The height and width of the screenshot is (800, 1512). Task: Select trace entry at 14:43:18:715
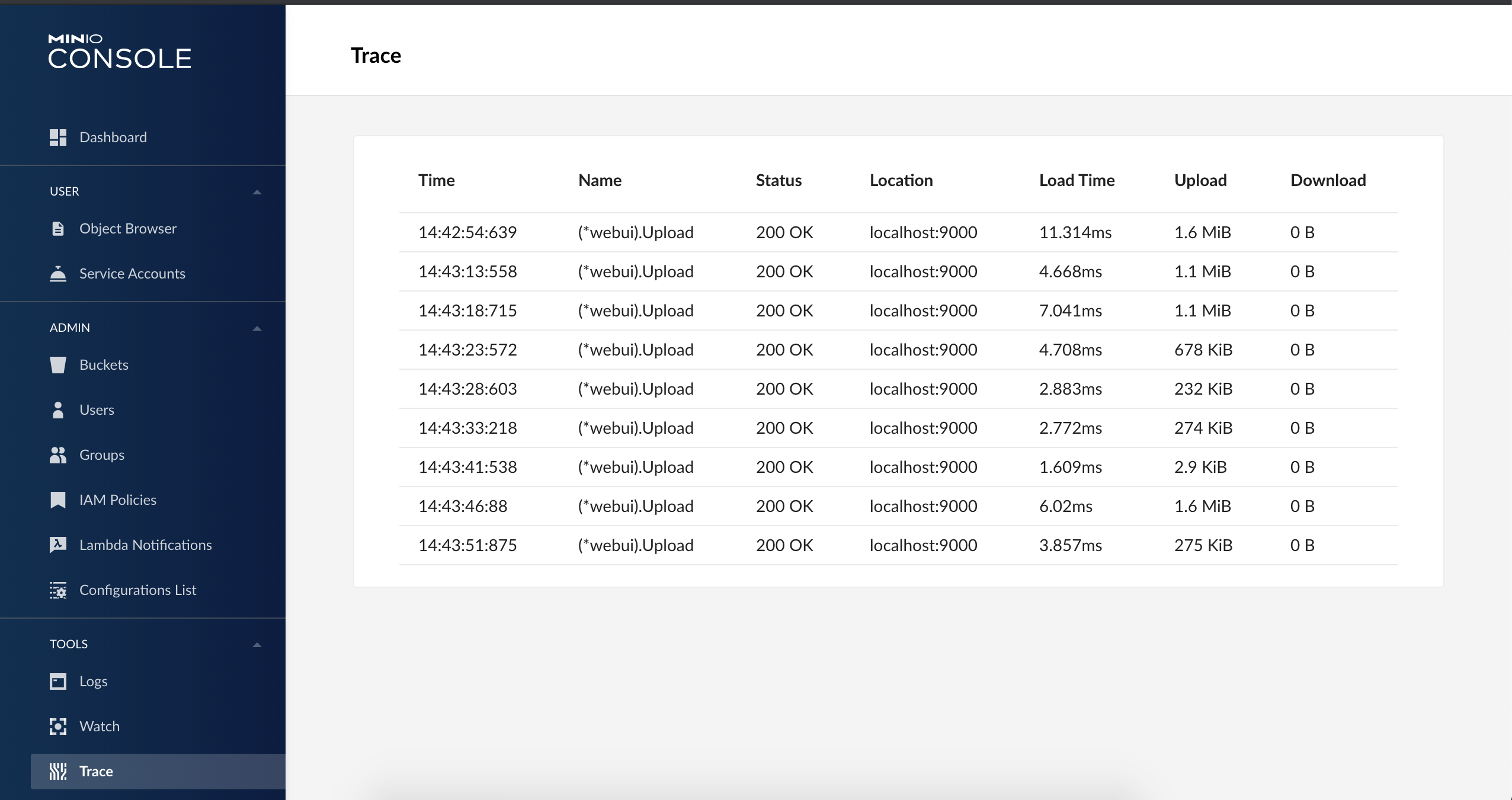pos(899,311)
